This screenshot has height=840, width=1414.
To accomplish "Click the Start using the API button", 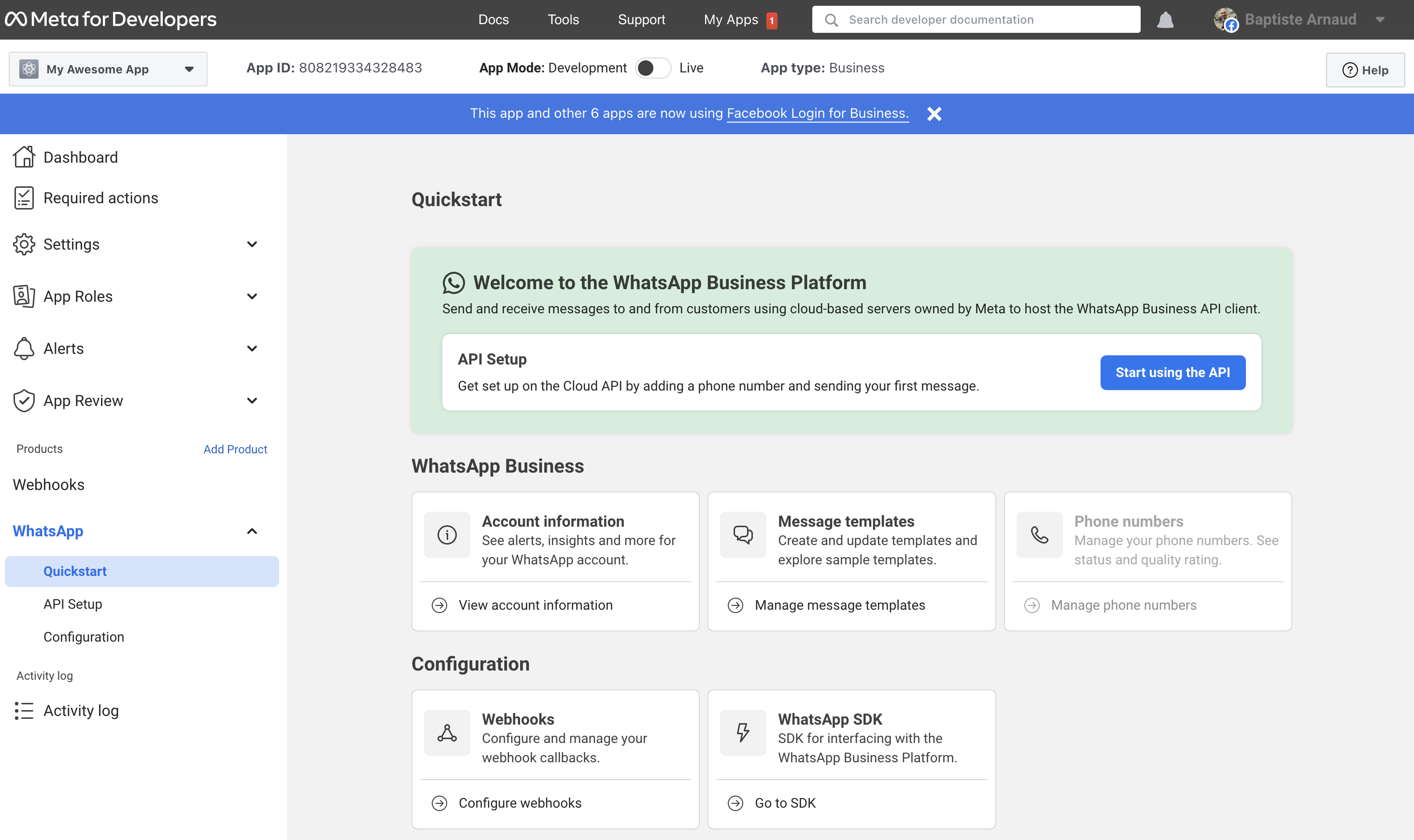I will pos(1172,373).
